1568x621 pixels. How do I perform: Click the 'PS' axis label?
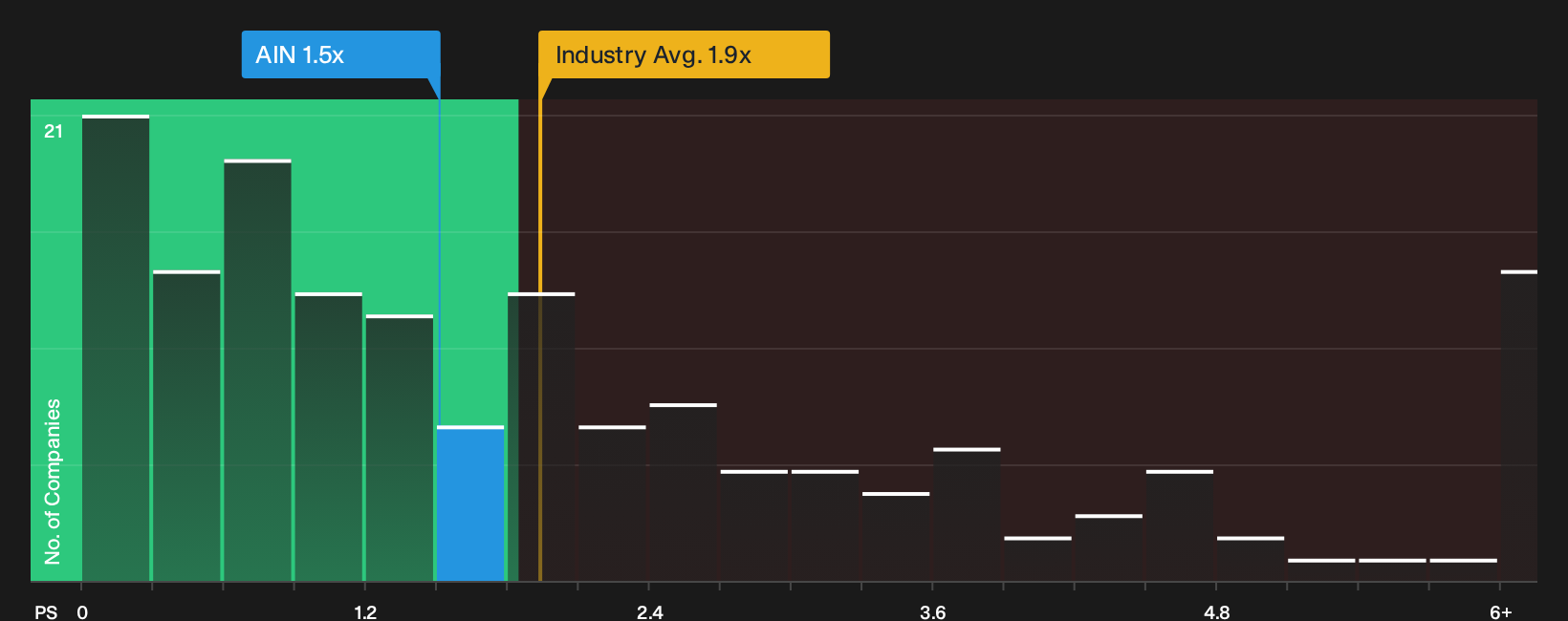click(x=46, y=612)
